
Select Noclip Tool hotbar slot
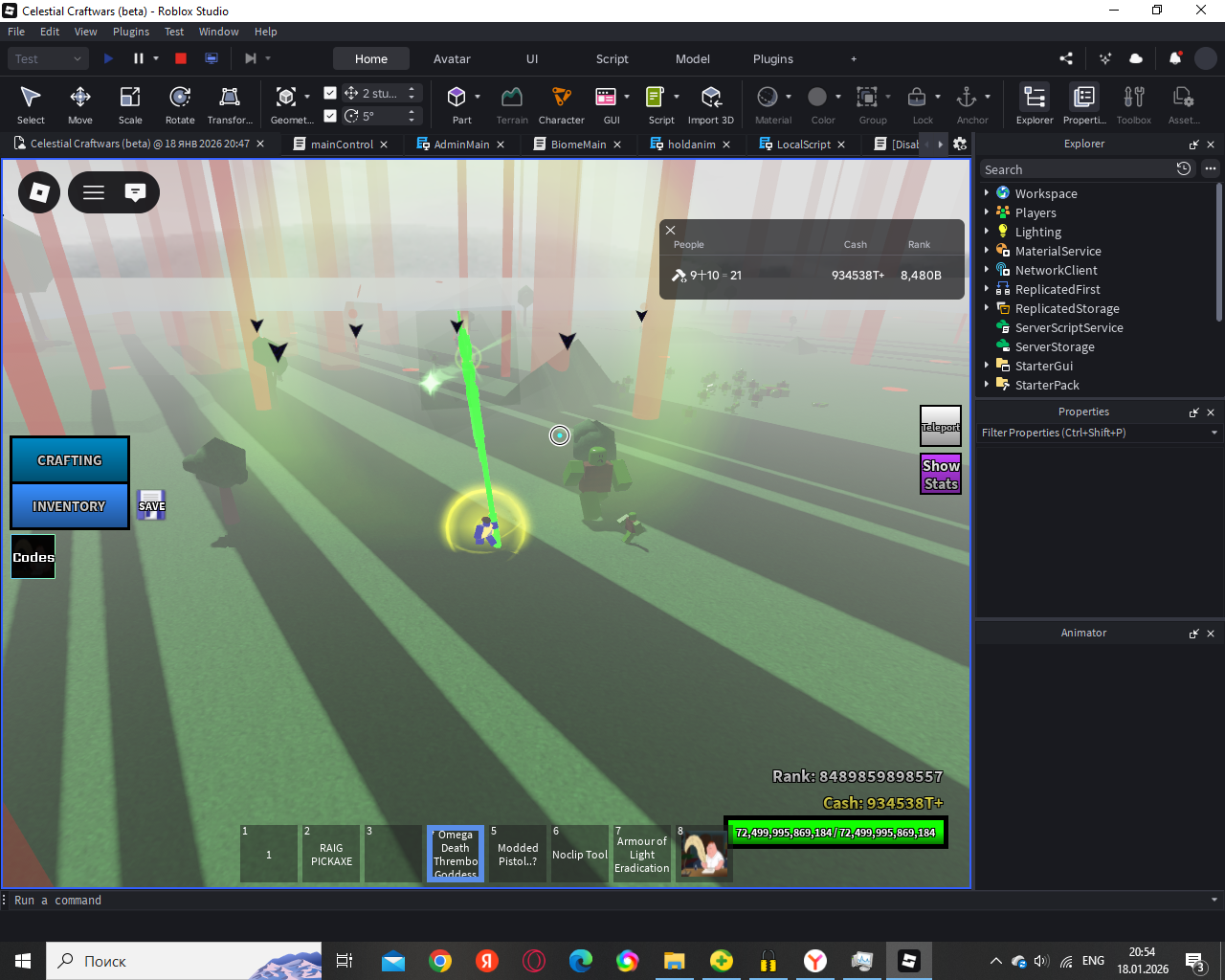580,854
